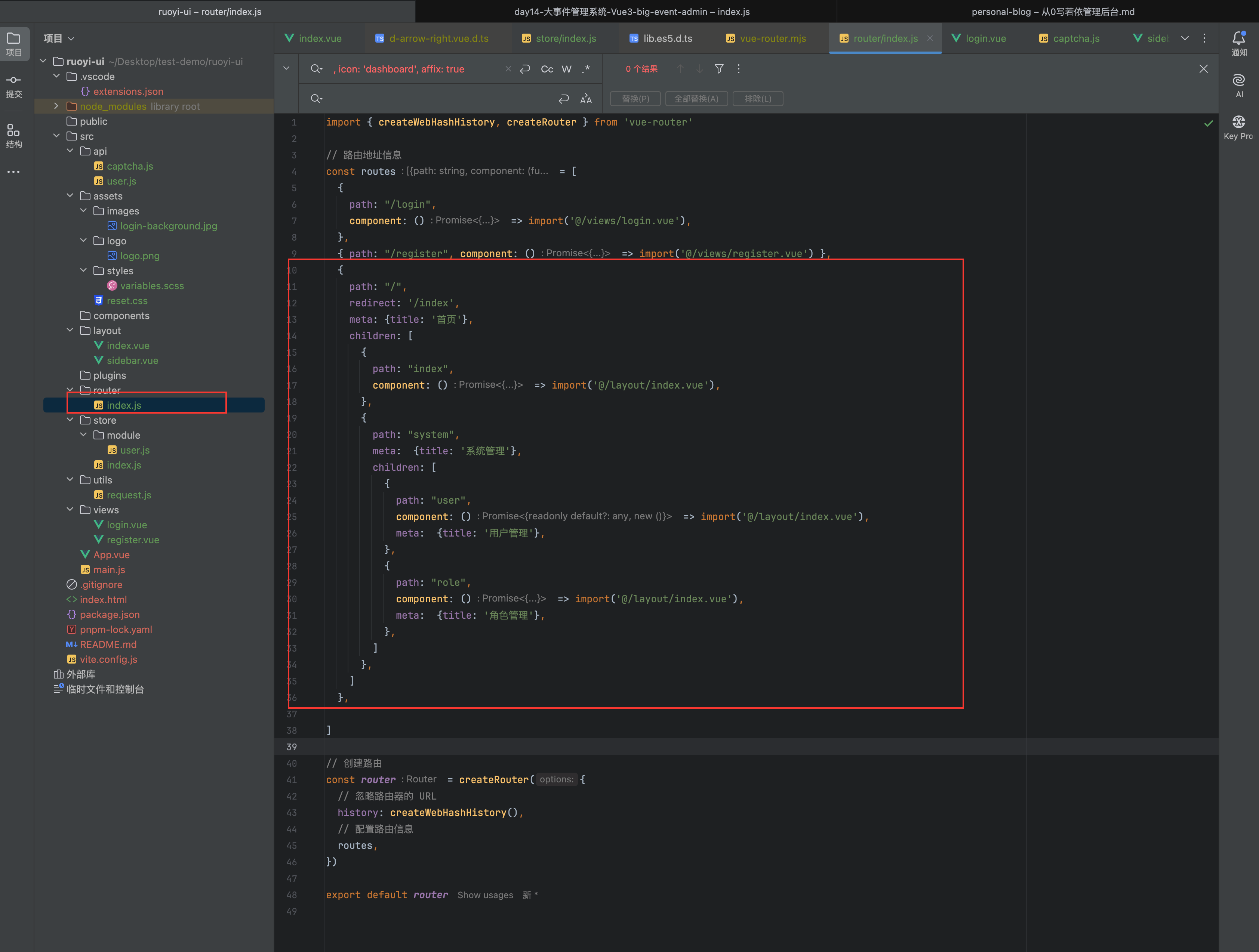
Task: Click the search history magnifier icon
Action: (317, 69)
